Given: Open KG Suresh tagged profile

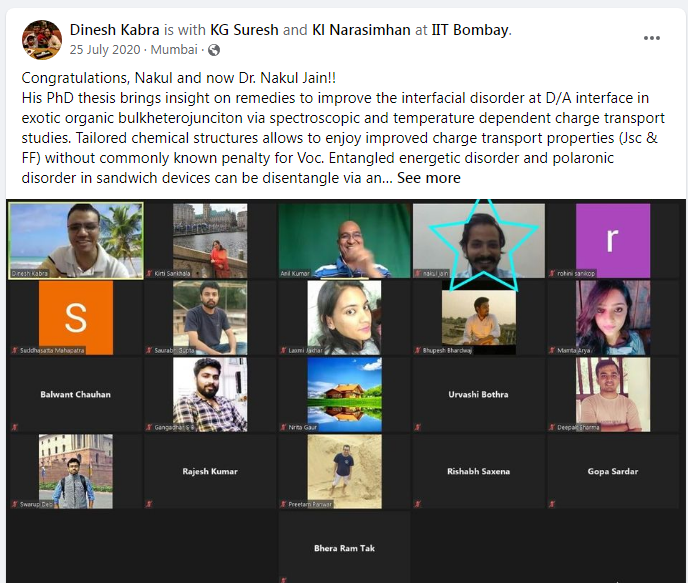Looking at the screenshot, I should [x=244, y=30].
